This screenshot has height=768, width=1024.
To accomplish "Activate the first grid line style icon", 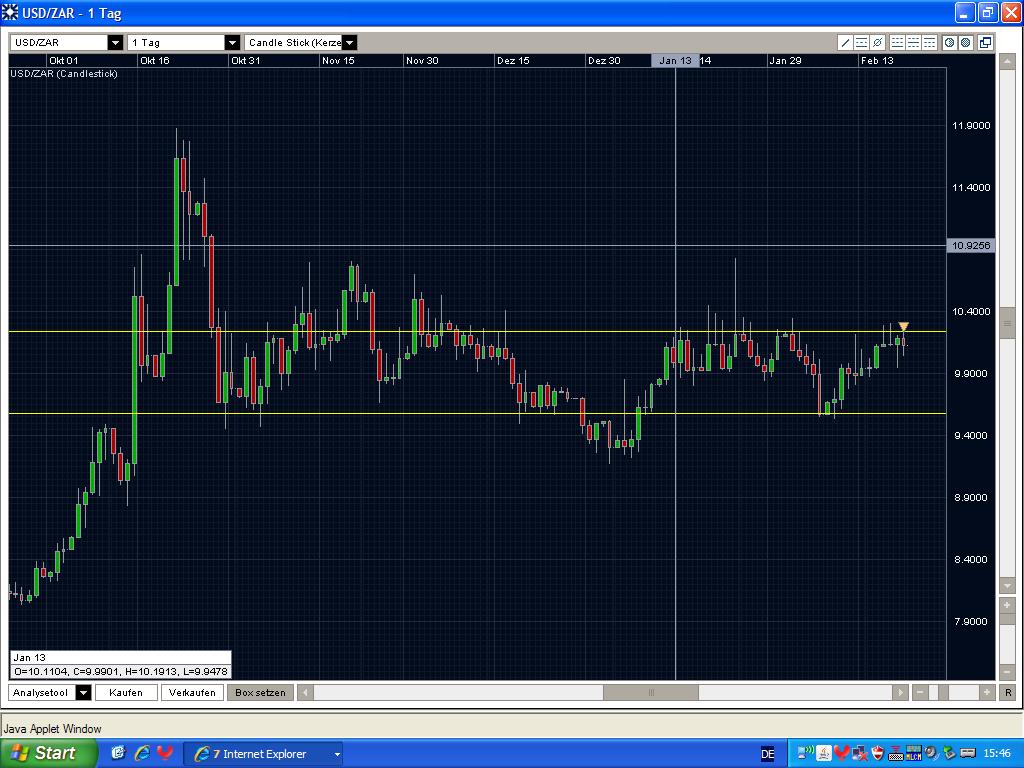I will pyautogui.click(x=898, y=43).
